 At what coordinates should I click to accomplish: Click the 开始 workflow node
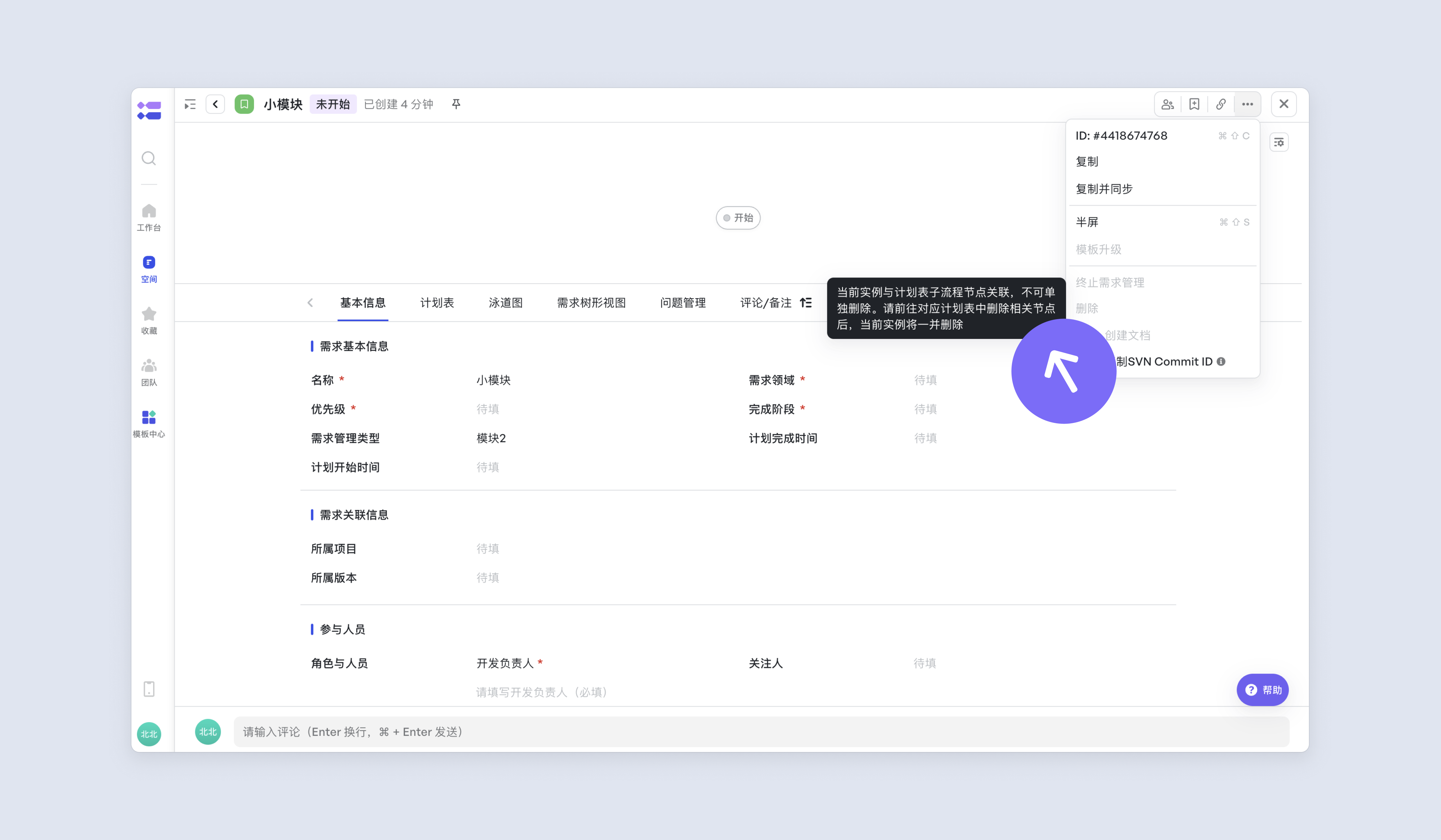point(738,218)
